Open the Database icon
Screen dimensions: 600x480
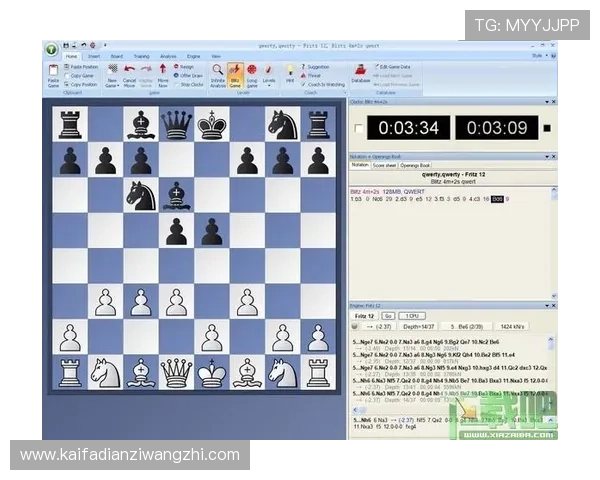click(x=360, y=75)
